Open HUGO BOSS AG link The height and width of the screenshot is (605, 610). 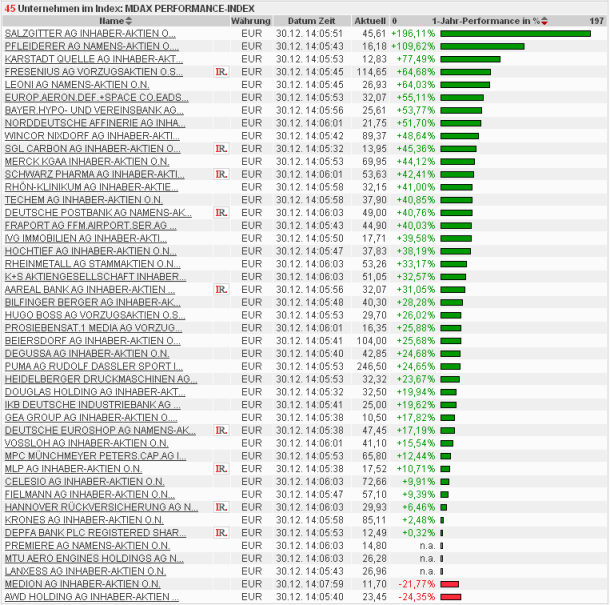95,315
